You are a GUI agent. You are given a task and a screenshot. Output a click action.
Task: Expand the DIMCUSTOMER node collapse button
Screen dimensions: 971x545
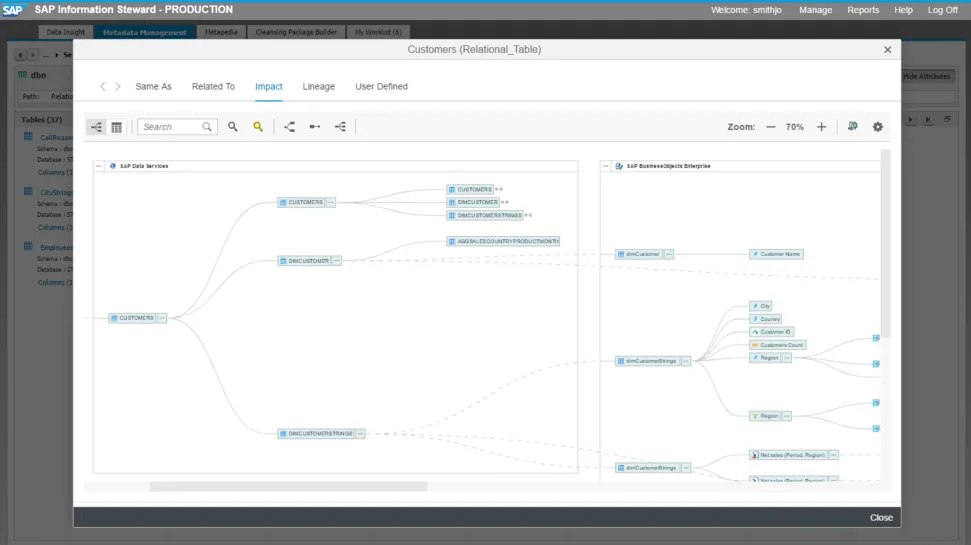tap(337, 261)
